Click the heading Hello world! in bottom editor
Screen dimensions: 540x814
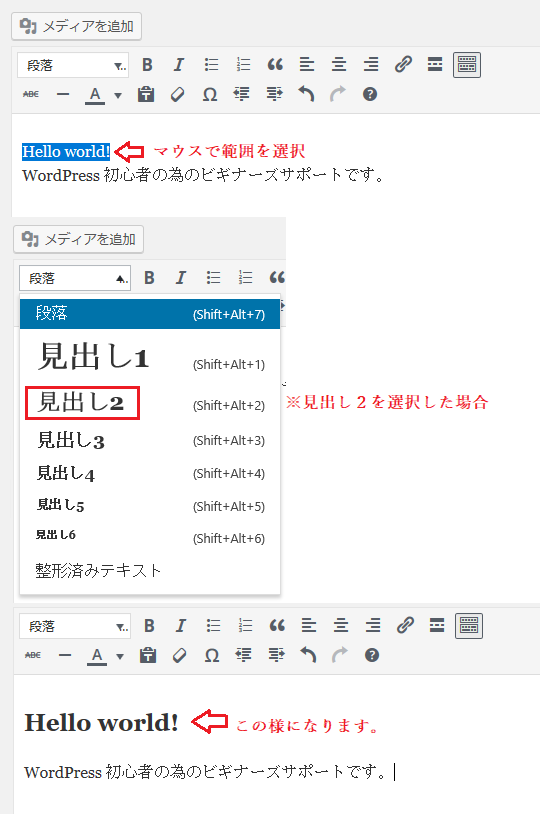click(x=101, y=722)
